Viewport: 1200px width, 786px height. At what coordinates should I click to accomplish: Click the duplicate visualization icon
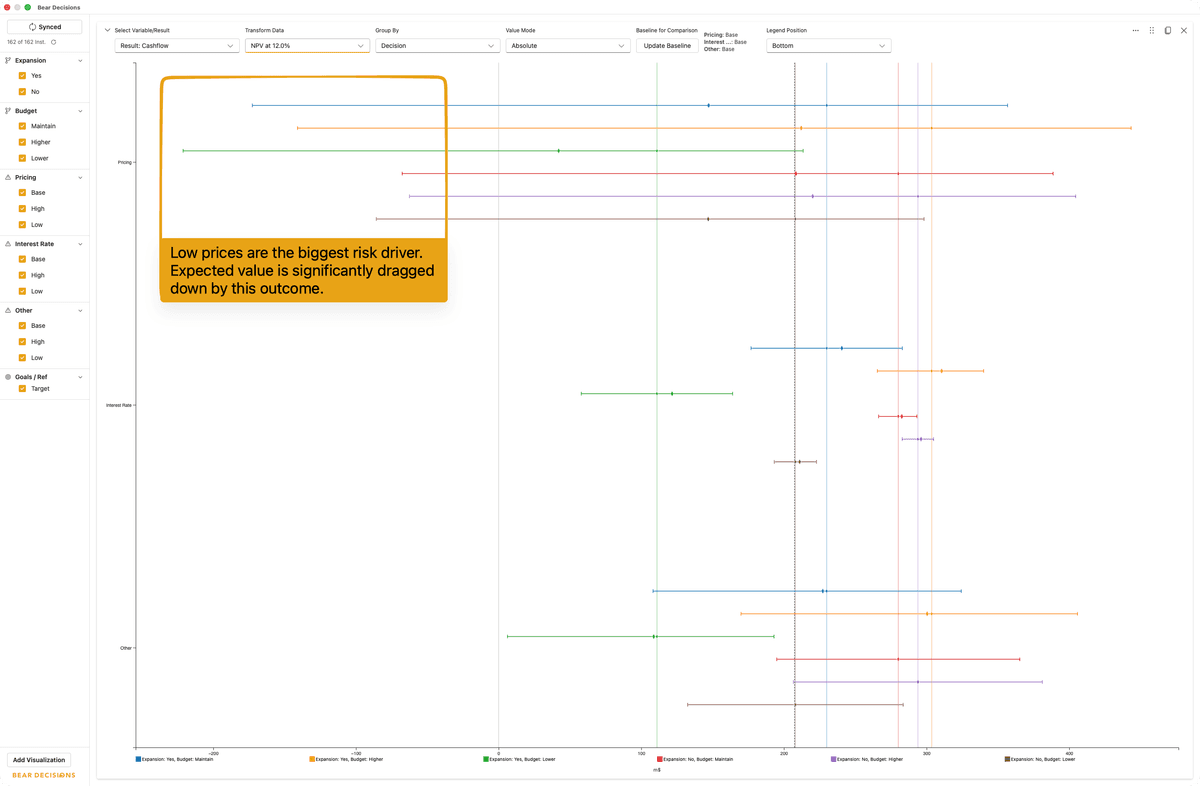point(1168,30)
